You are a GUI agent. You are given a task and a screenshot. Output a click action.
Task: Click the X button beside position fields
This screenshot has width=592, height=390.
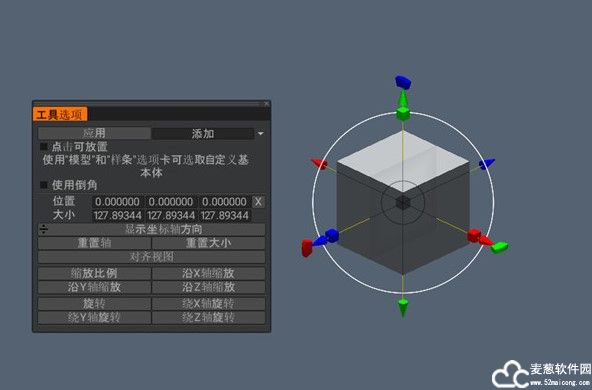point(258,202)
